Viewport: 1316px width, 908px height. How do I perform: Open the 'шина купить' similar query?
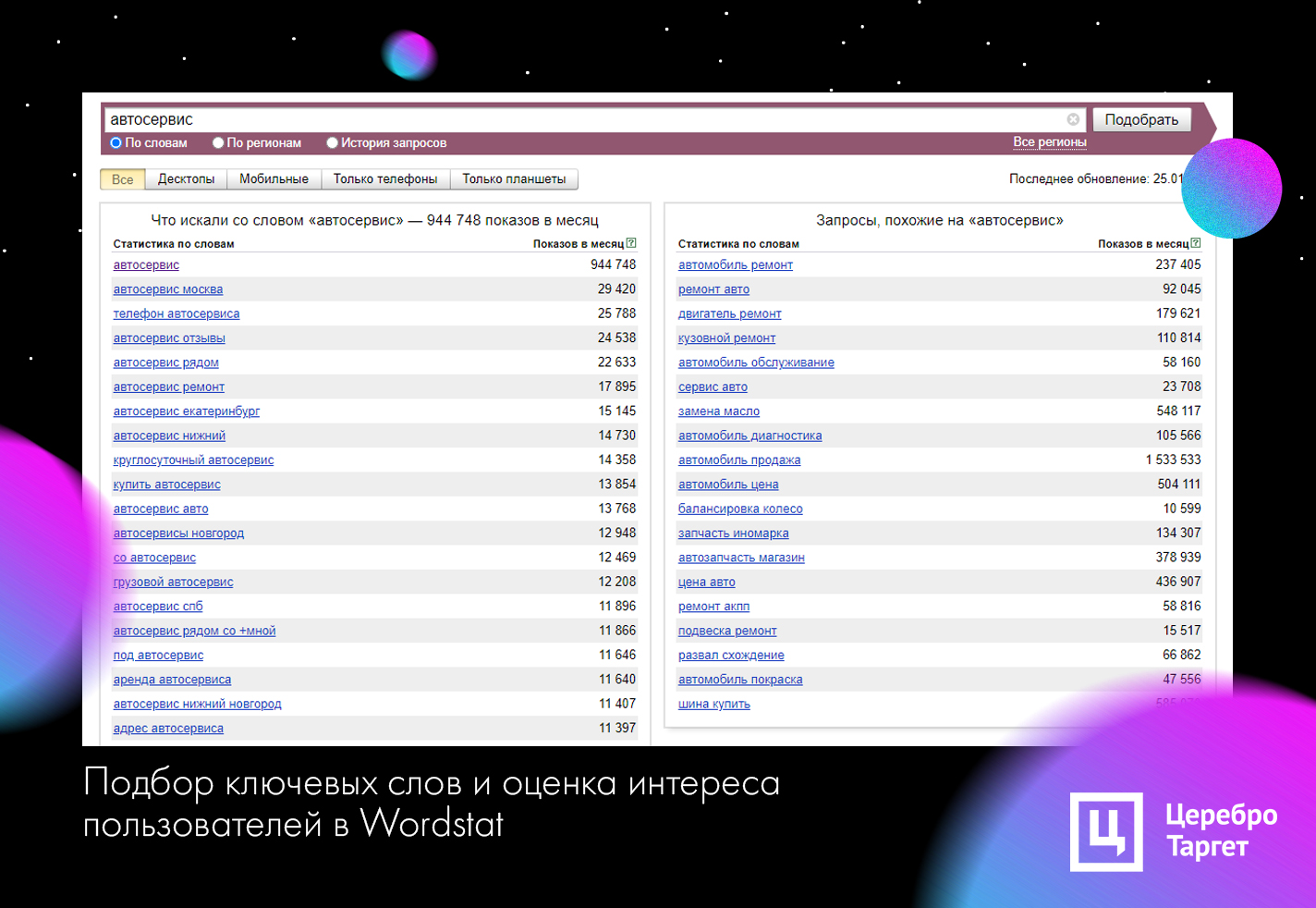point(713,705)
